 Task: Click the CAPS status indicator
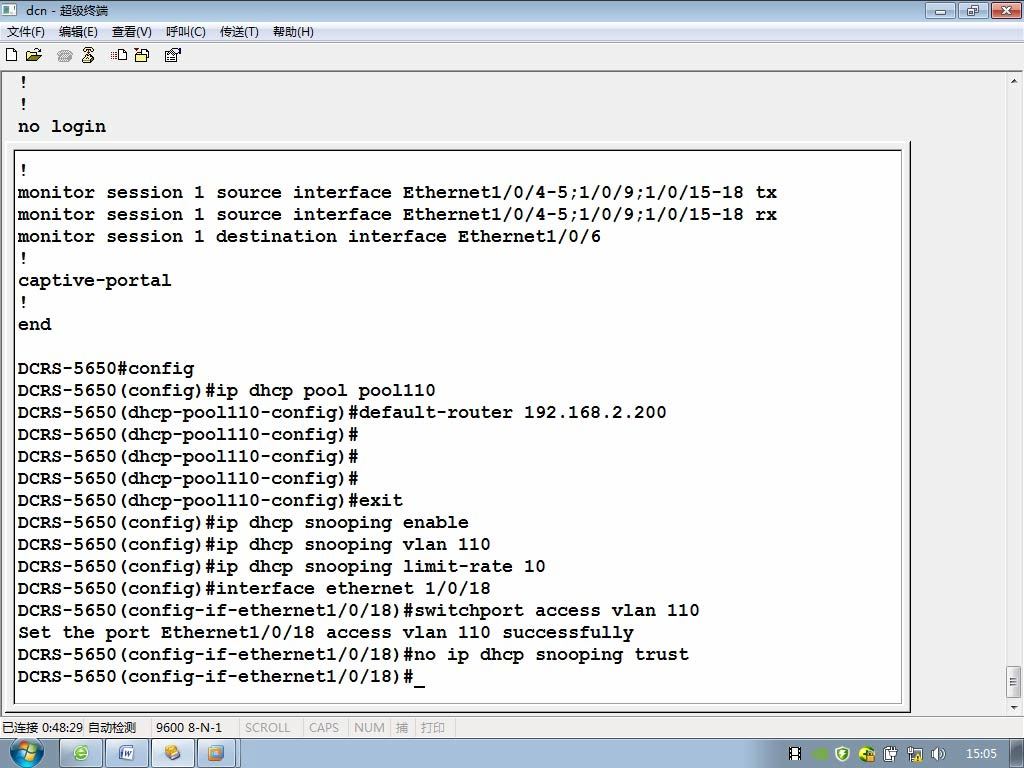coord(324,728)
